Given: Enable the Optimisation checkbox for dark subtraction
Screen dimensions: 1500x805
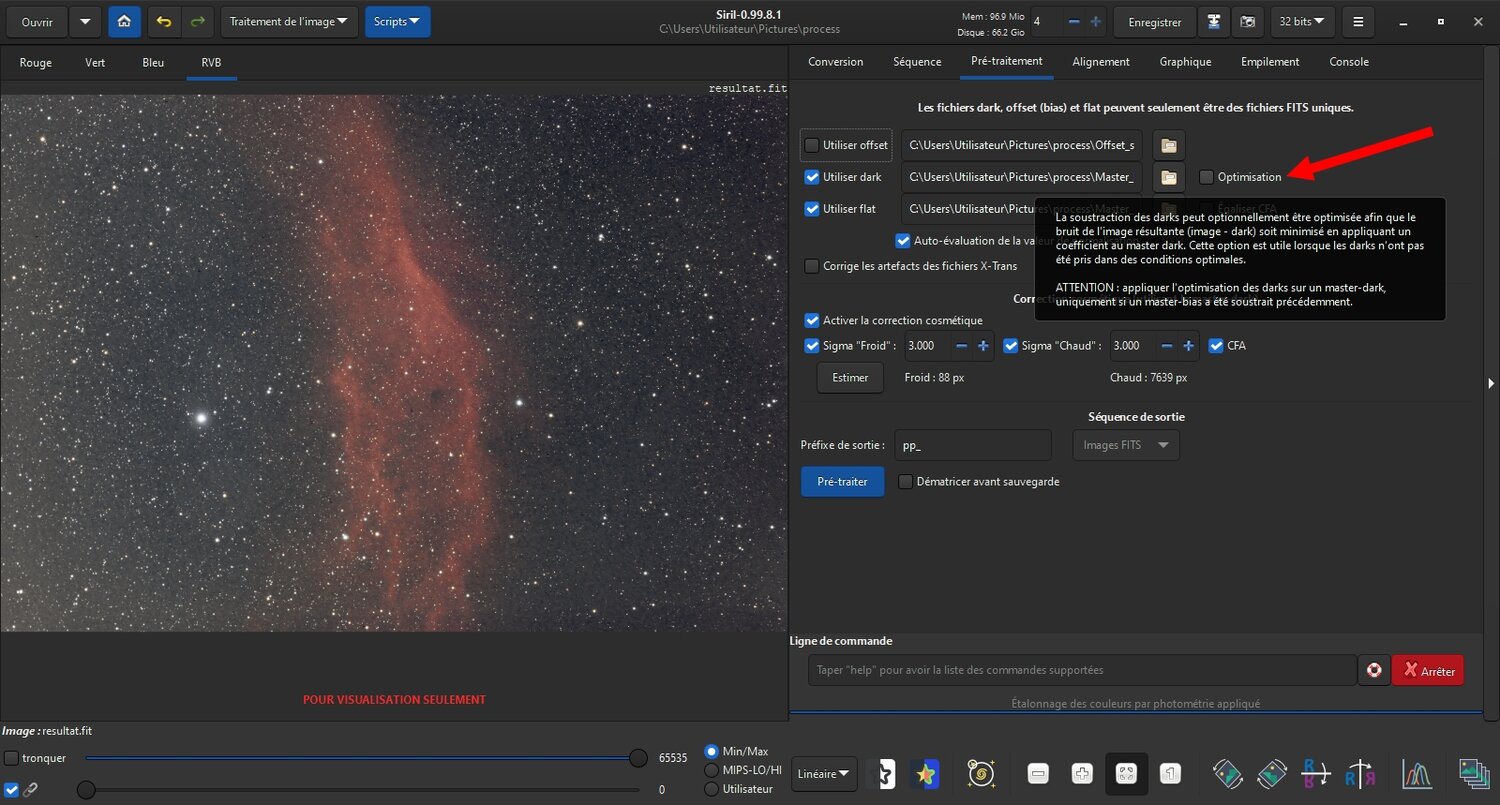Looking at the screenshot, I should [1208, 176].
